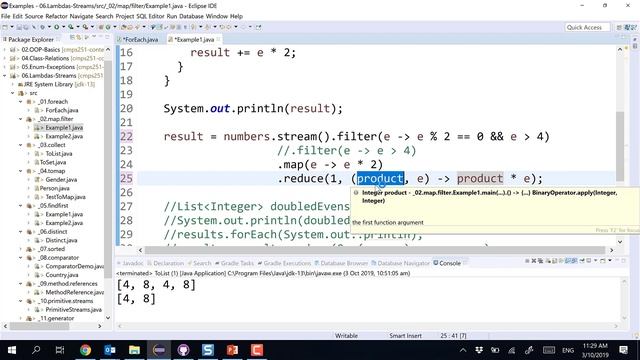Open the Navigate menu

click(81, 16)
